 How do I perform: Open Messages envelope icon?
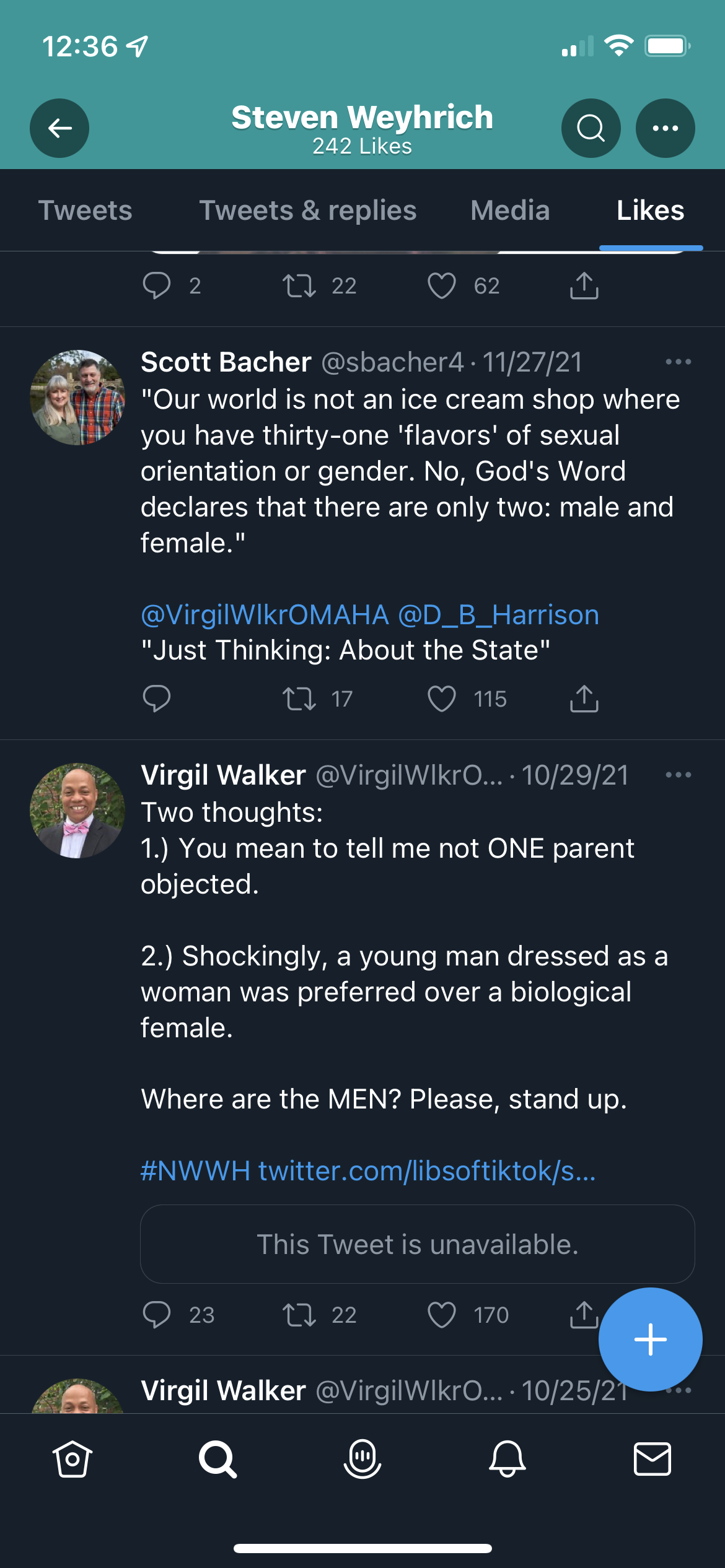652,1459
